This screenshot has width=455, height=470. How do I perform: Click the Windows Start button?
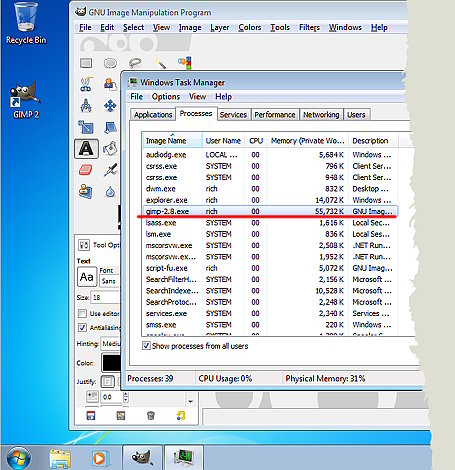pyautogui.click(x=18, y=458)
